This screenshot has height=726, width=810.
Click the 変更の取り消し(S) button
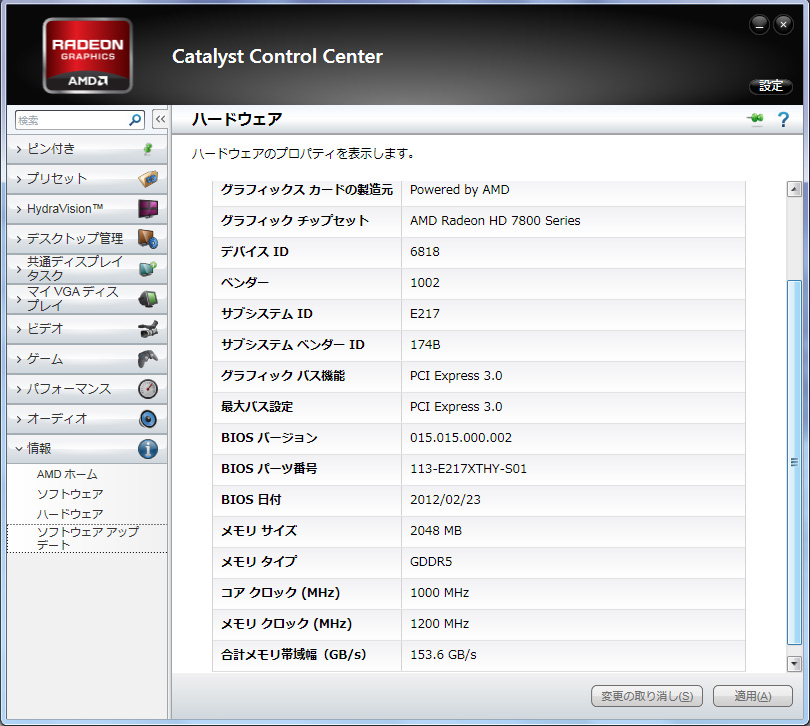coord(647,696)
